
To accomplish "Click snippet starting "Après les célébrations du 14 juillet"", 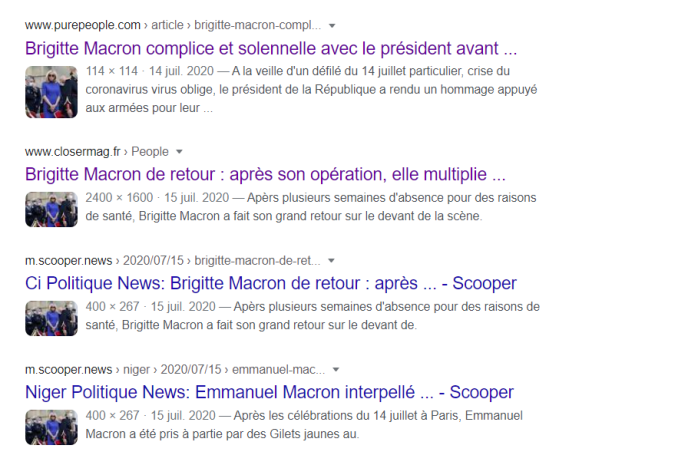I will pos(312,424).
